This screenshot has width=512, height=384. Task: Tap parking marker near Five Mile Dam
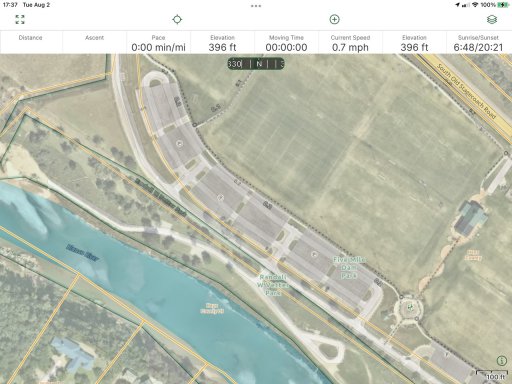click(x=314, y=254)
